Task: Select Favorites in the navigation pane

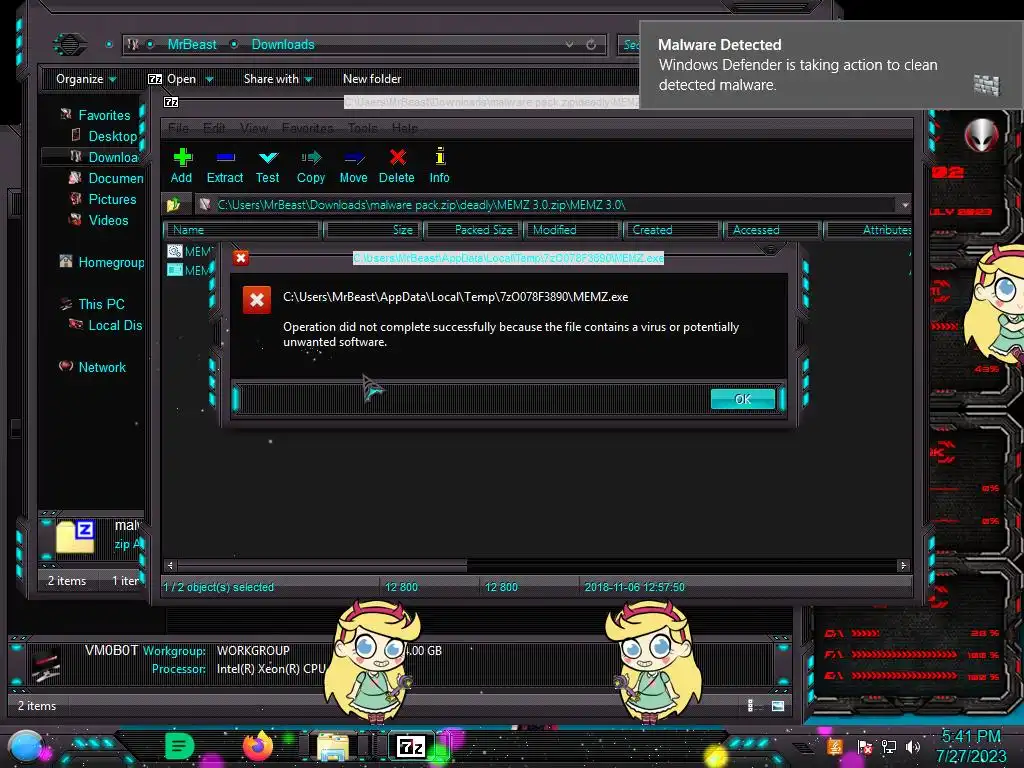Action: point(104,116)
